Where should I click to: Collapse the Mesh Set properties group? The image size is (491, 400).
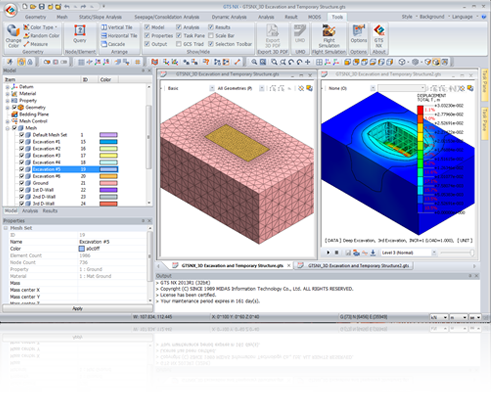click(6, 228)
